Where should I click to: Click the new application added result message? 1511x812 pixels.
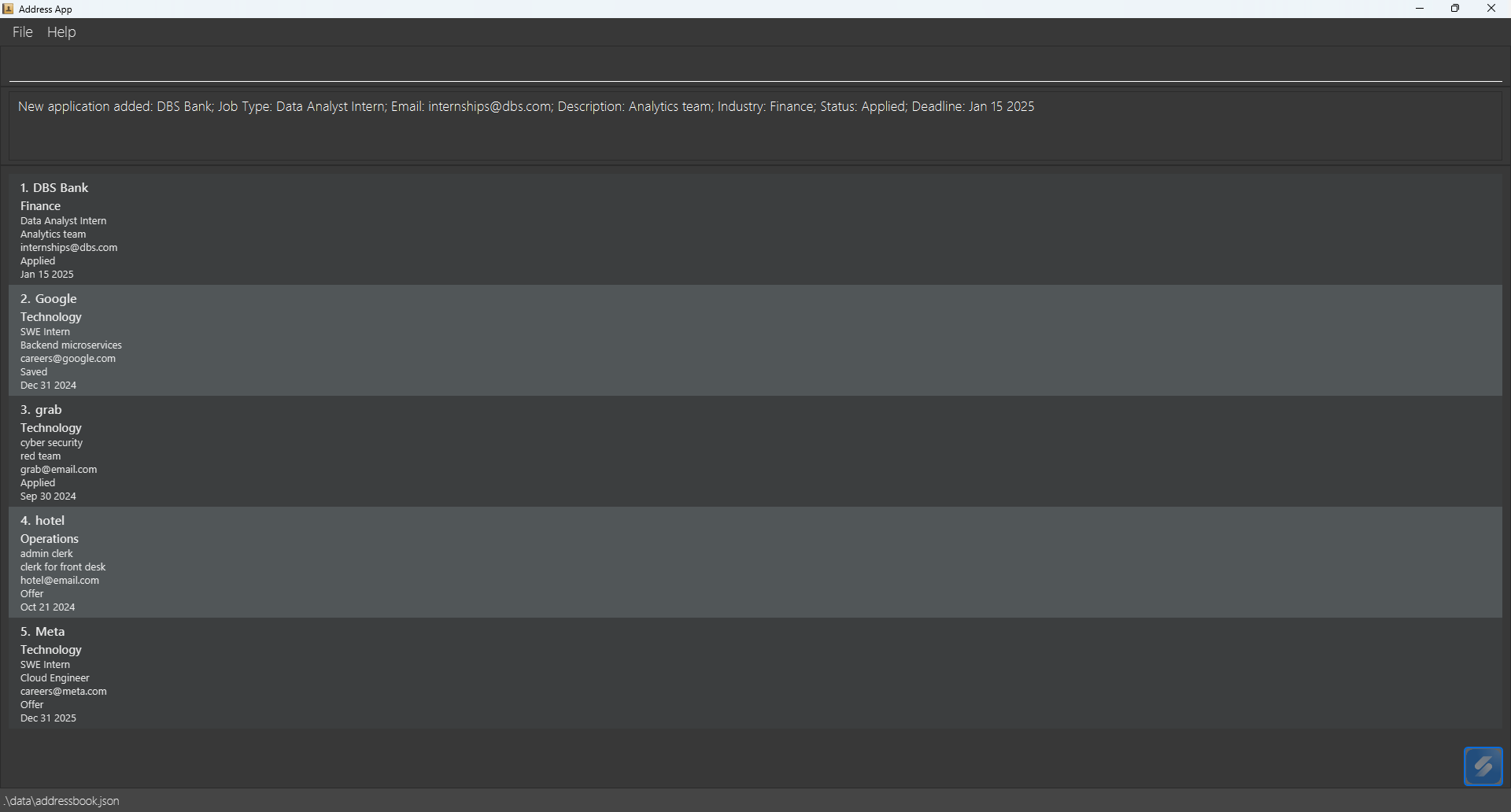[526, 107]
